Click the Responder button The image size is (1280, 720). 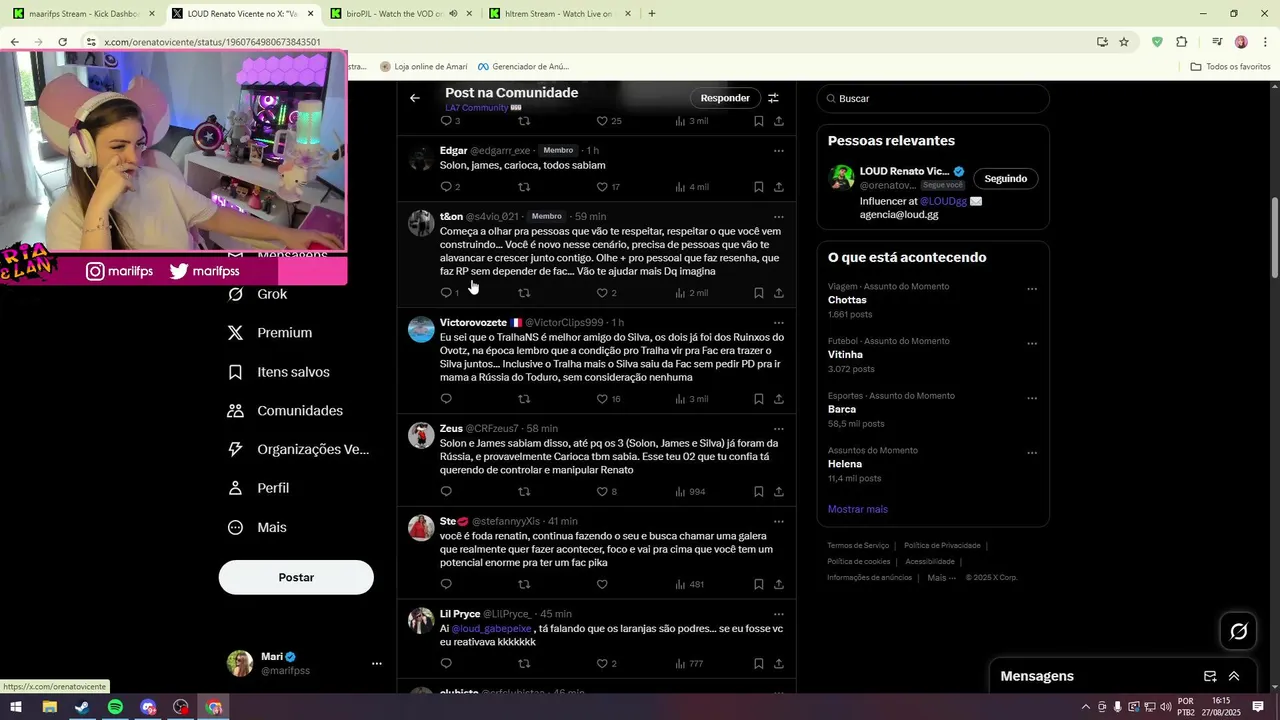tap(725, 98)
